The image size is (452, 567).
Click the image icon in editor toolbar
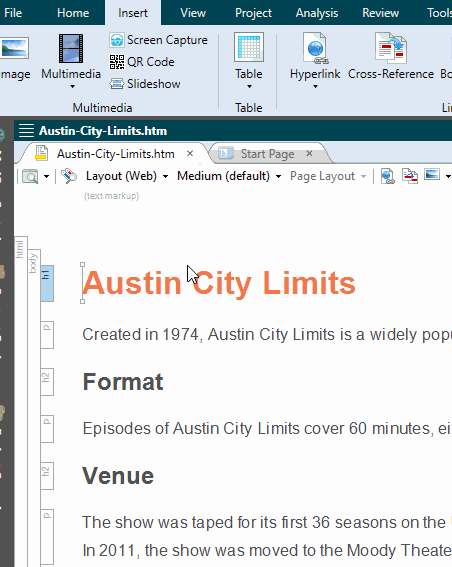tap(432, 175)
